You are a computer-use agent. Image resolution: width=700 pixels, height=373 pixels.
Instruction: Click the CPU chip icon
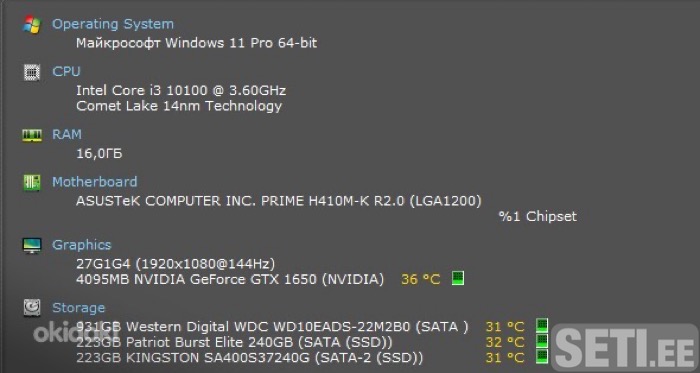click(x=32, y=72)
